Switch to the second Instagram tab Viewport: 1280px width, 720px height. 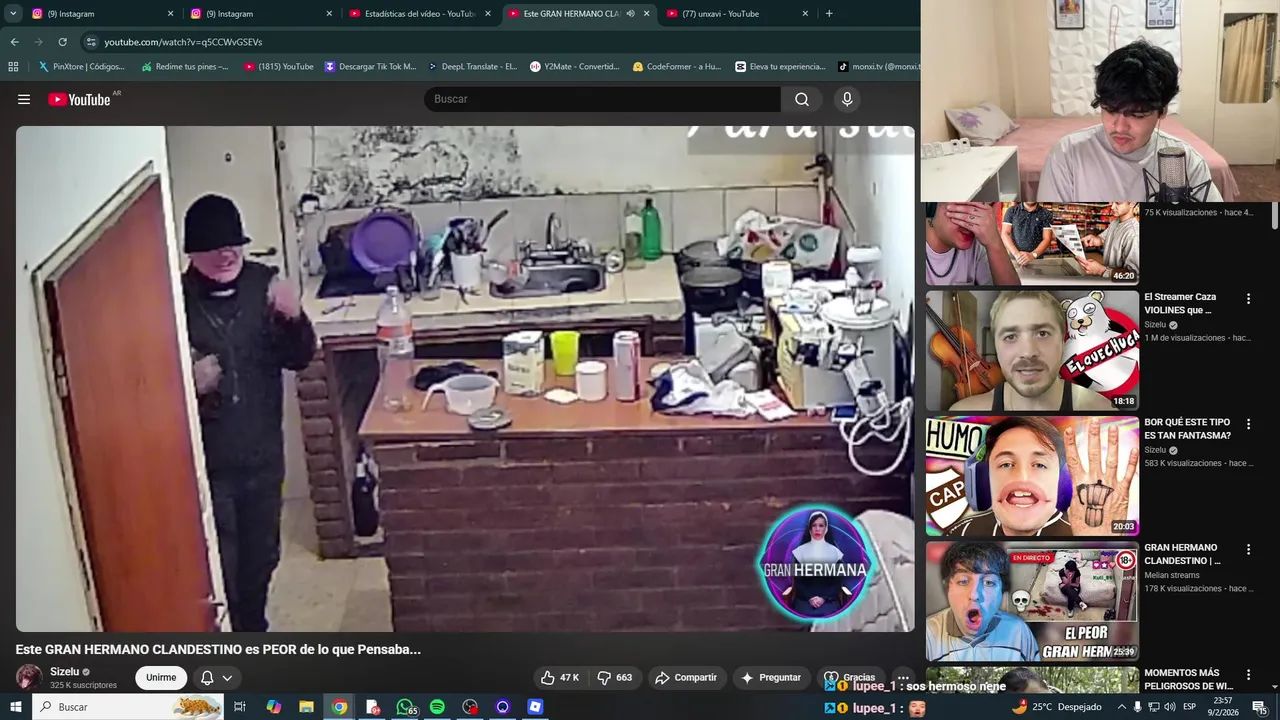pos(261,13)
